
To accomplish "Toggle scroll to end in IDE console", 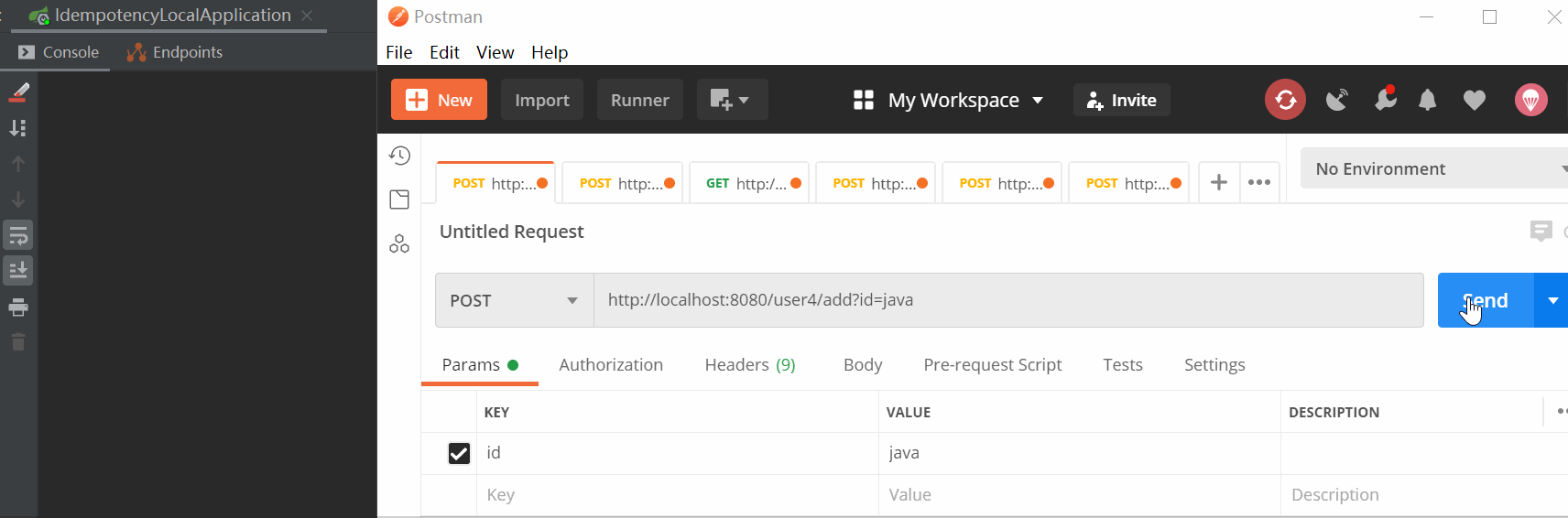I will click(x=18, y=270).
